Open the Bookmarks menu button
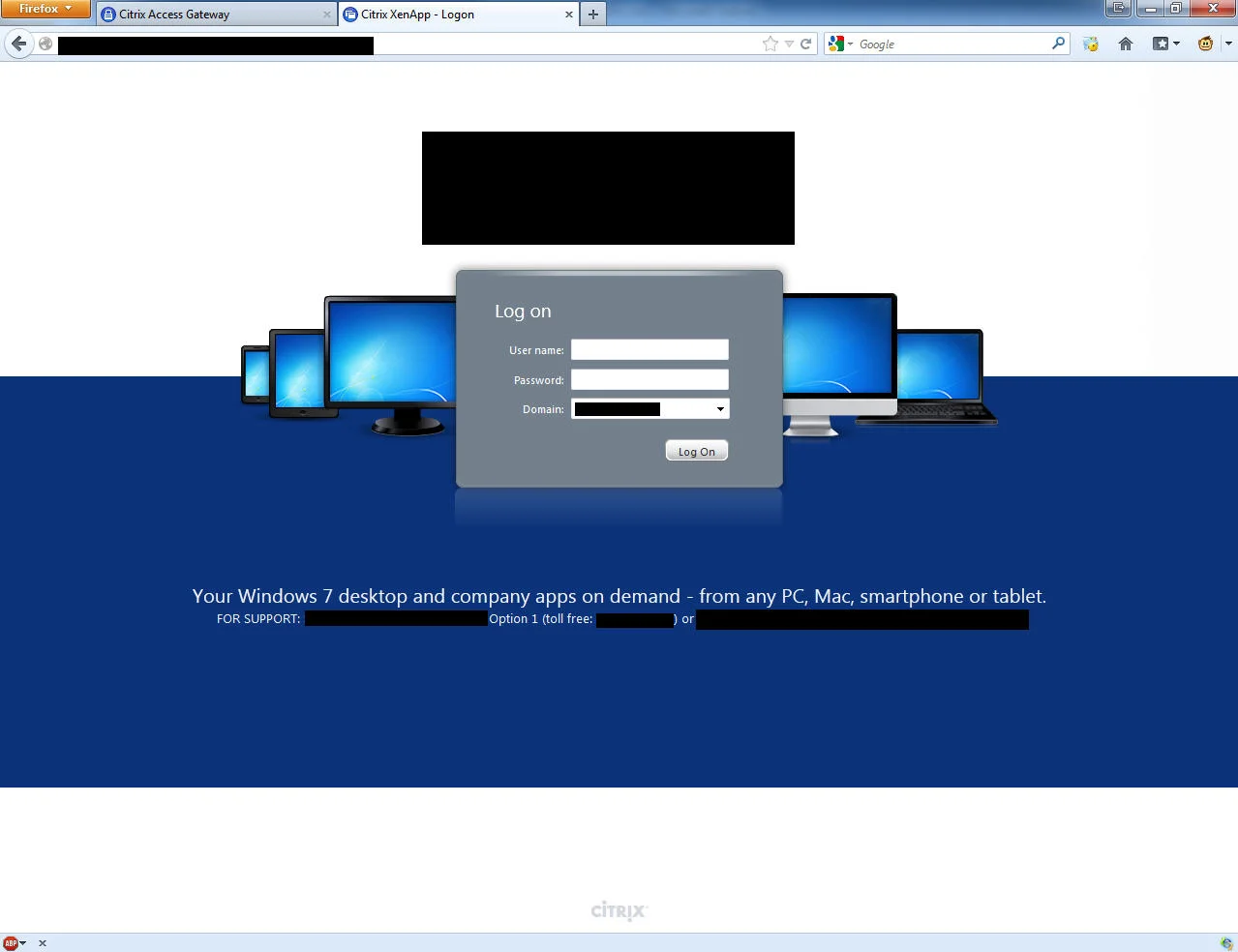Viewport: 1238px width, 952px height. click(1165, 44)
